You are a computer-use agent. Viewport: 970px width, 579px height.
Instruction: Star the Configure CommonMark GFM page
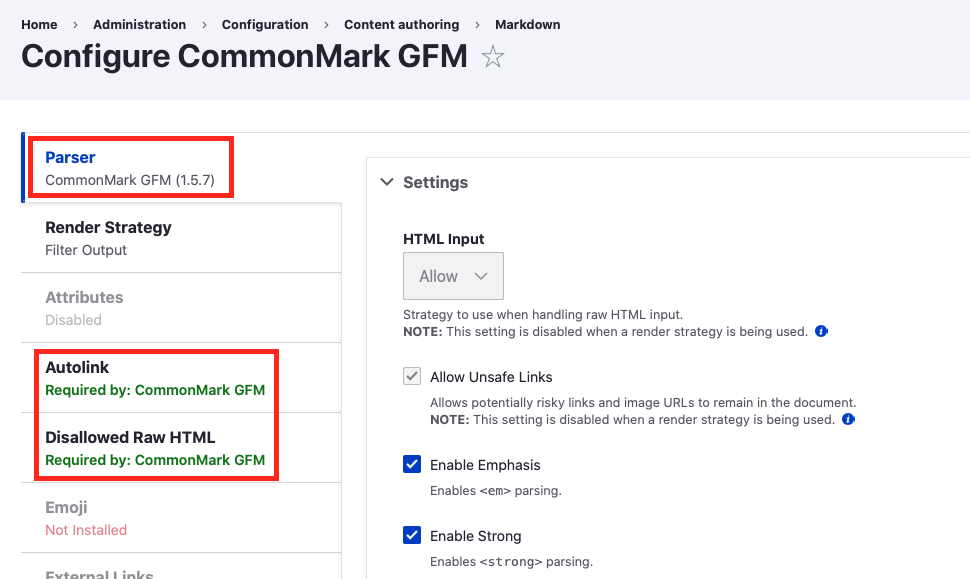click(x=492, y=57)
